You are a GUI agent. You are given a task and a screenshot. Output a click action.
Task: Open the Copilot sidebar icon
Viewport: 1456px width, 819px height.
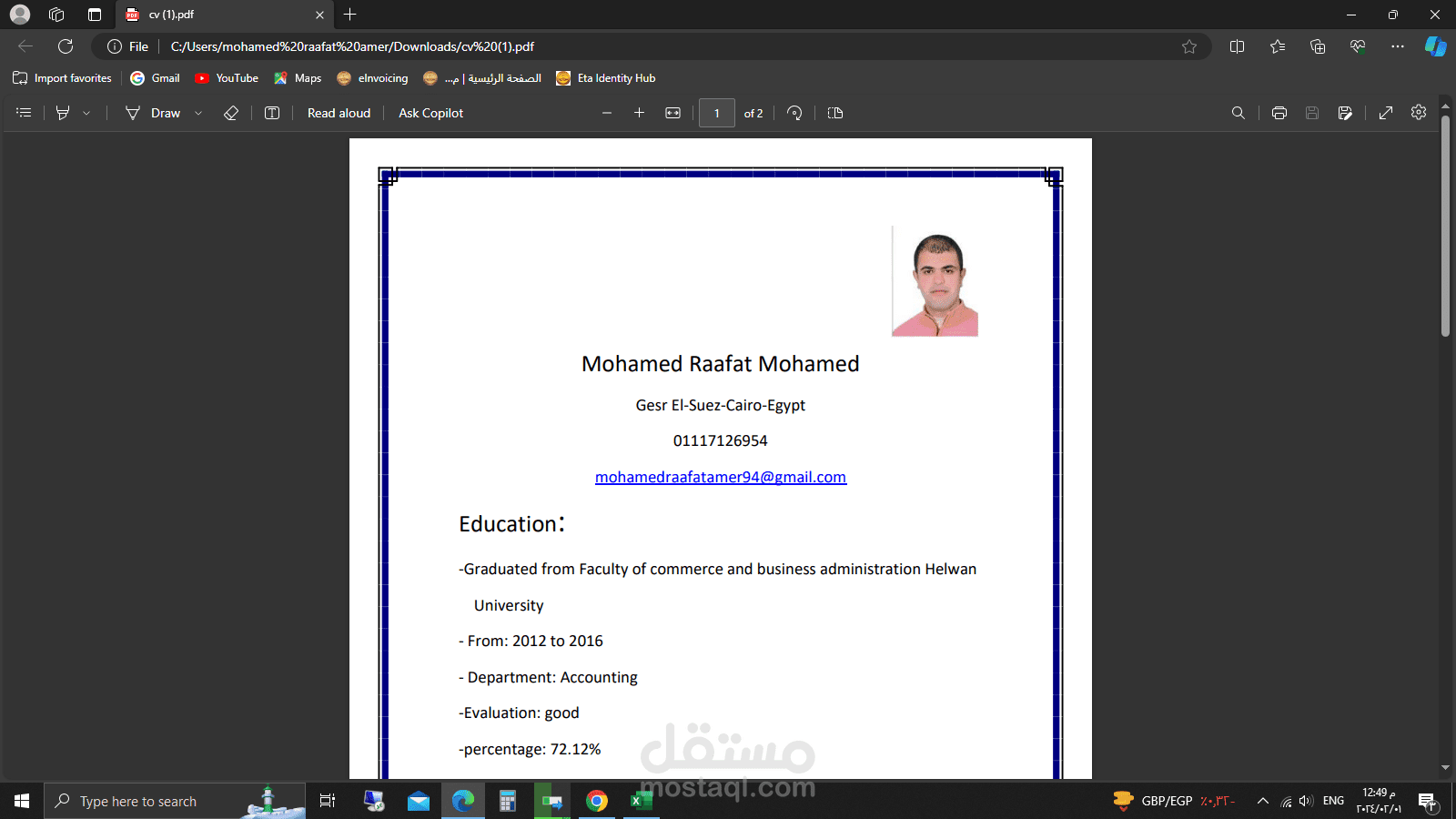pos(1436,46)
